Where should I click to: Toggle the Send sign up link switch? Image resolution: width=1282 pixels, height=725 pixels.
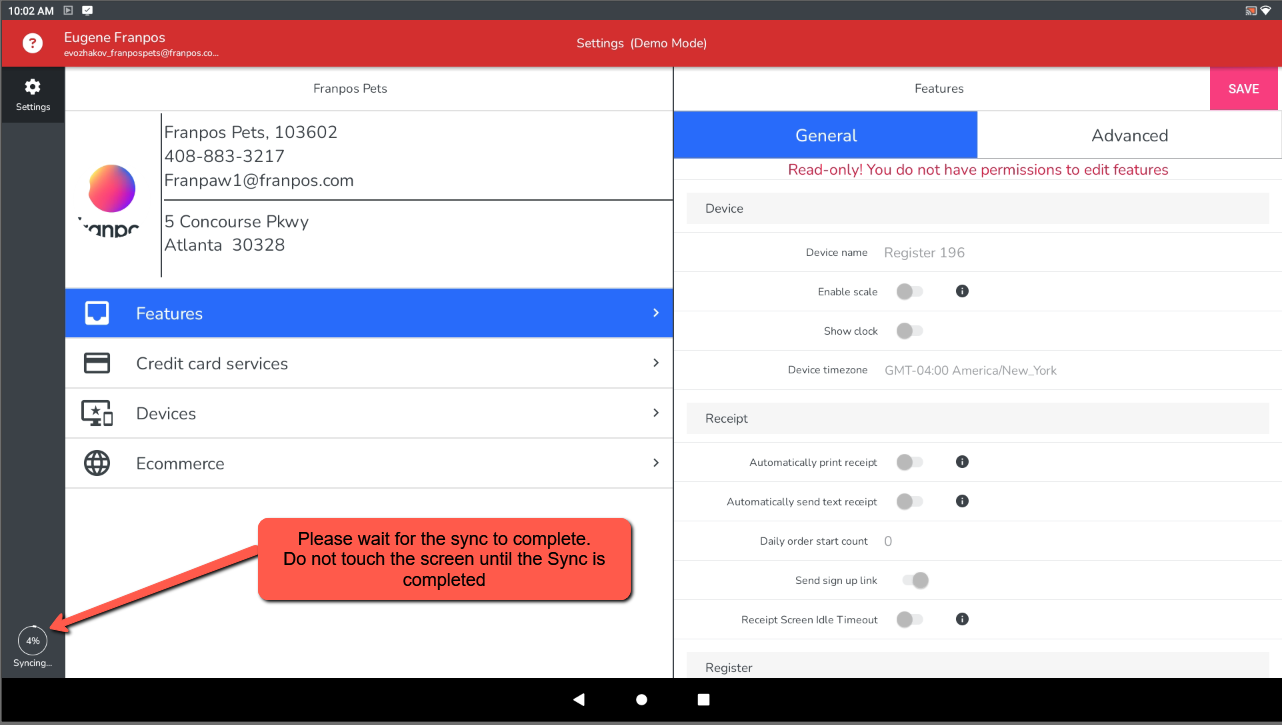tap(915, 580)
